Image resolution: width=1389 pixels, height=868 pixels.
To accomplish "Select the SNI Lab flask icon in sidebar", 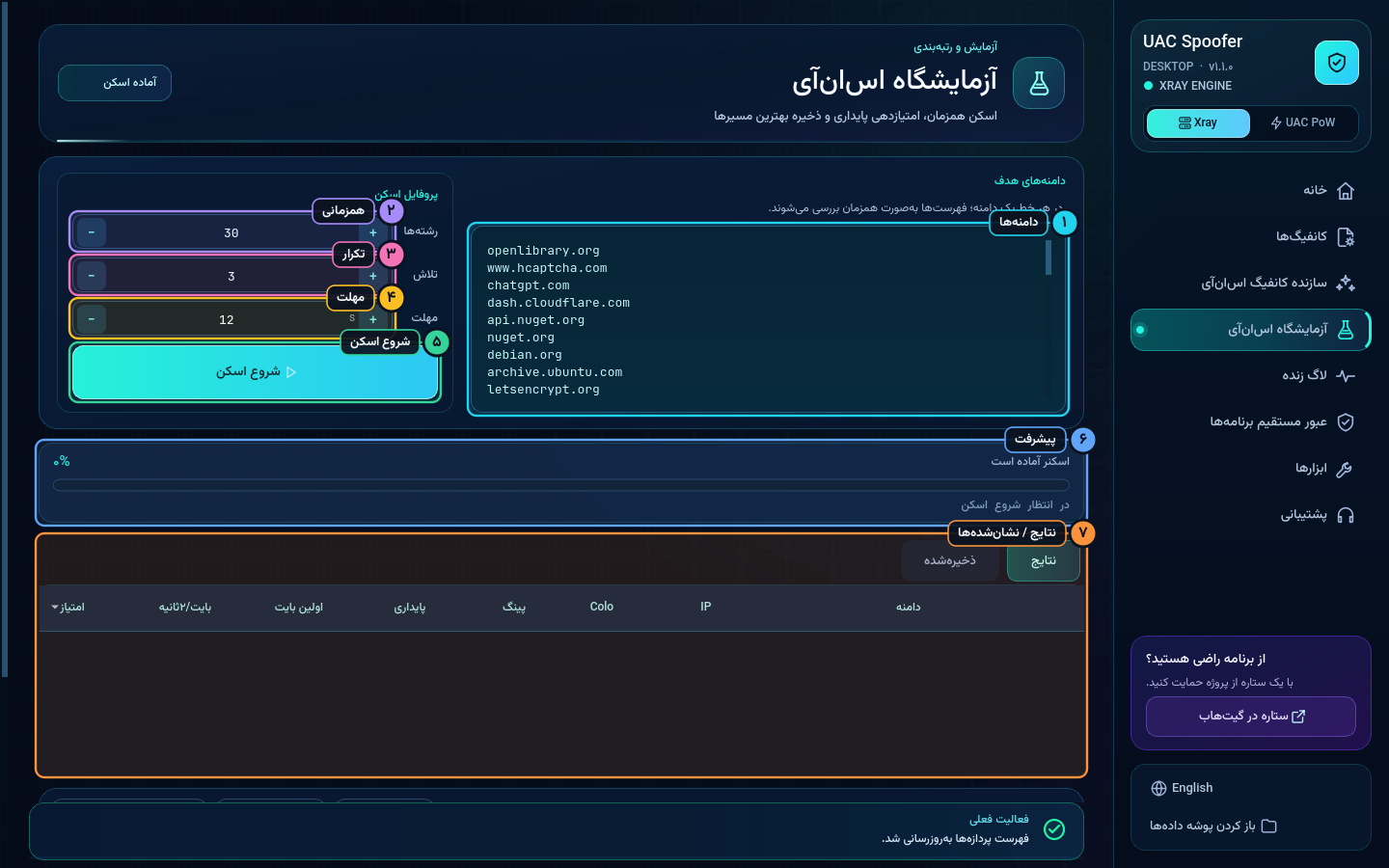I will coord(1346,330).
